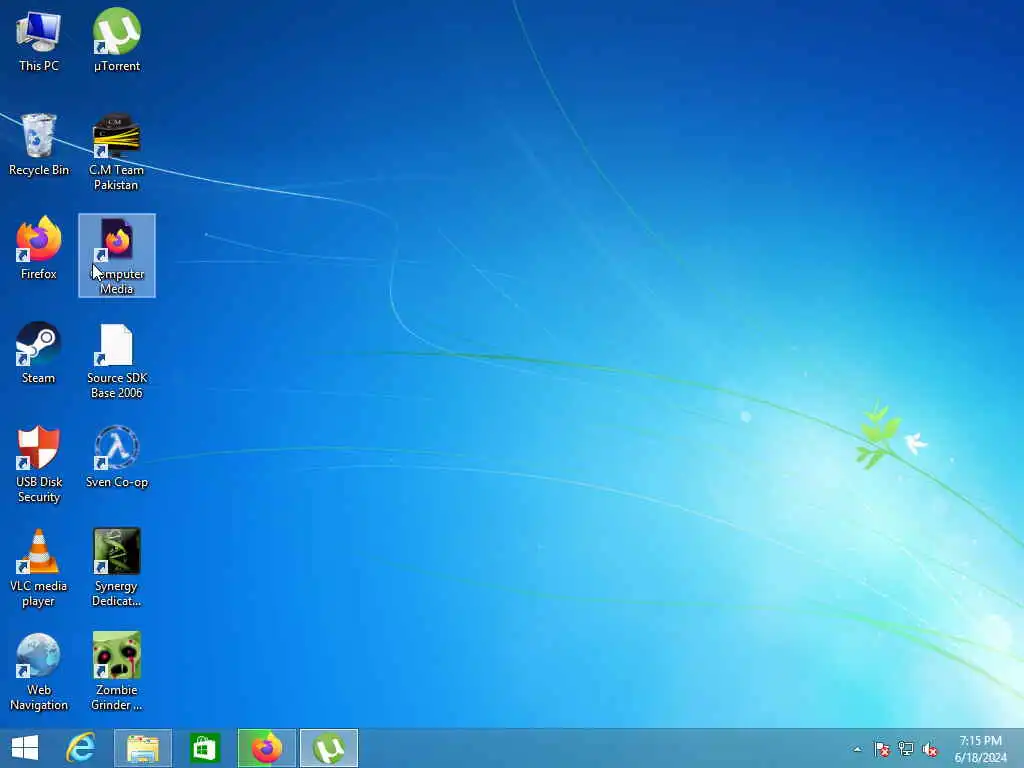Switch to Firefox in the taskbar
Image resolution: width=1024 pixels, height=768 pixels.
[x=266, y=748]
